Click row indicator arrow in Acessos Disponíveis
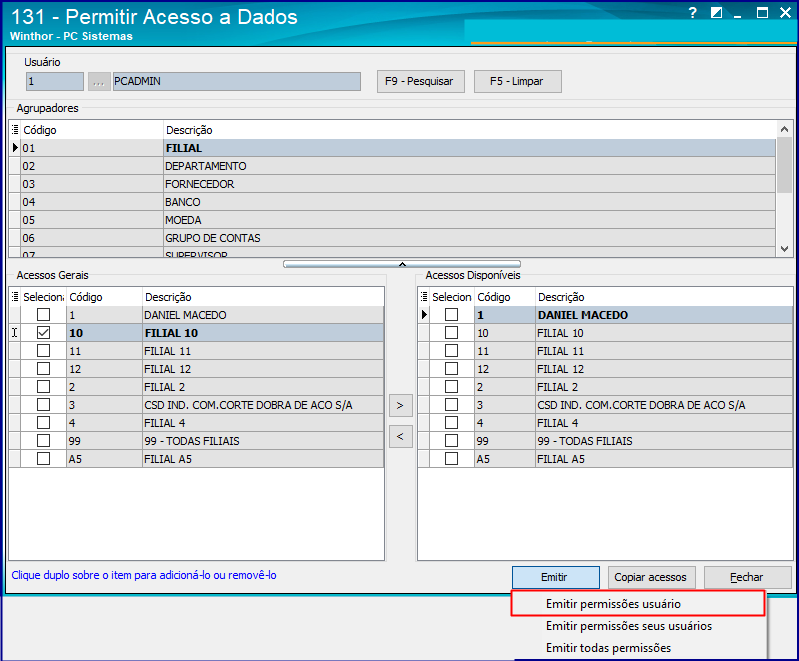 pyautogui.click(x=424, y=314)
